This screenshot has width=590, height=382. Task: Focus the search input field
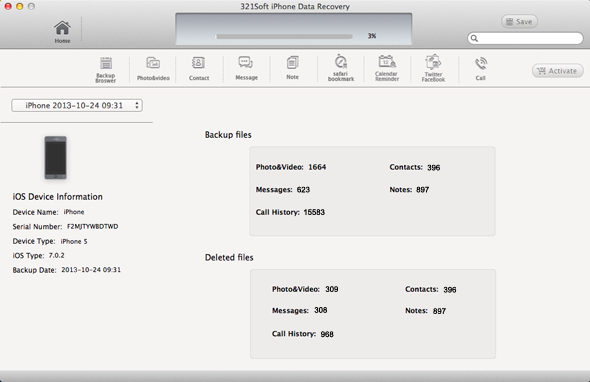point(525,38)
